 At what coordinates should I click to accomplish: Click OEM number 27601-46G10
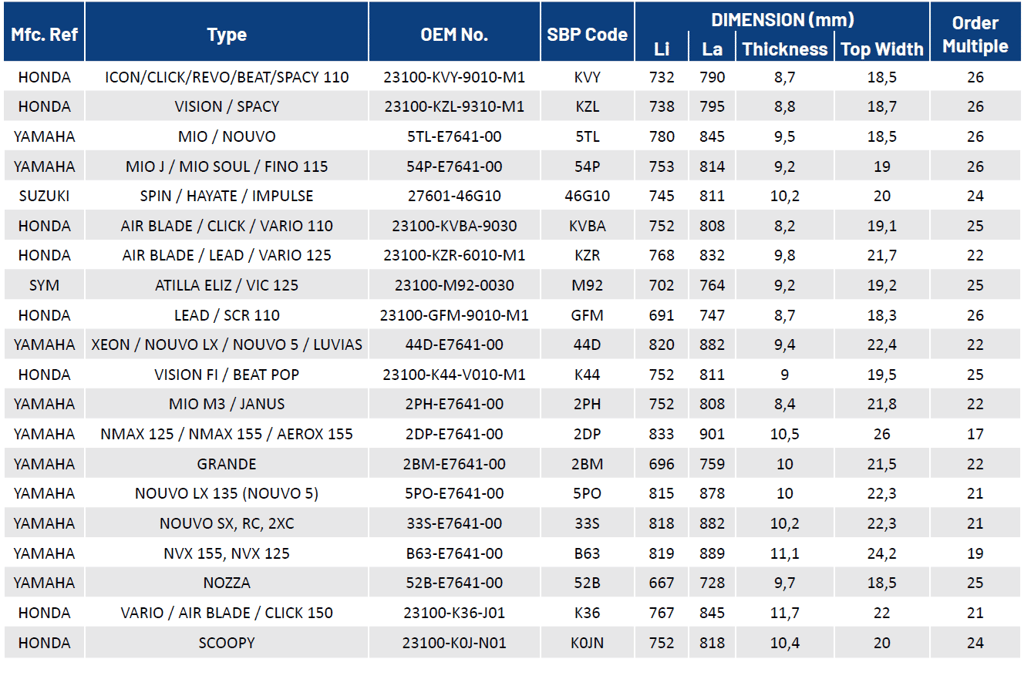point(454,196)
